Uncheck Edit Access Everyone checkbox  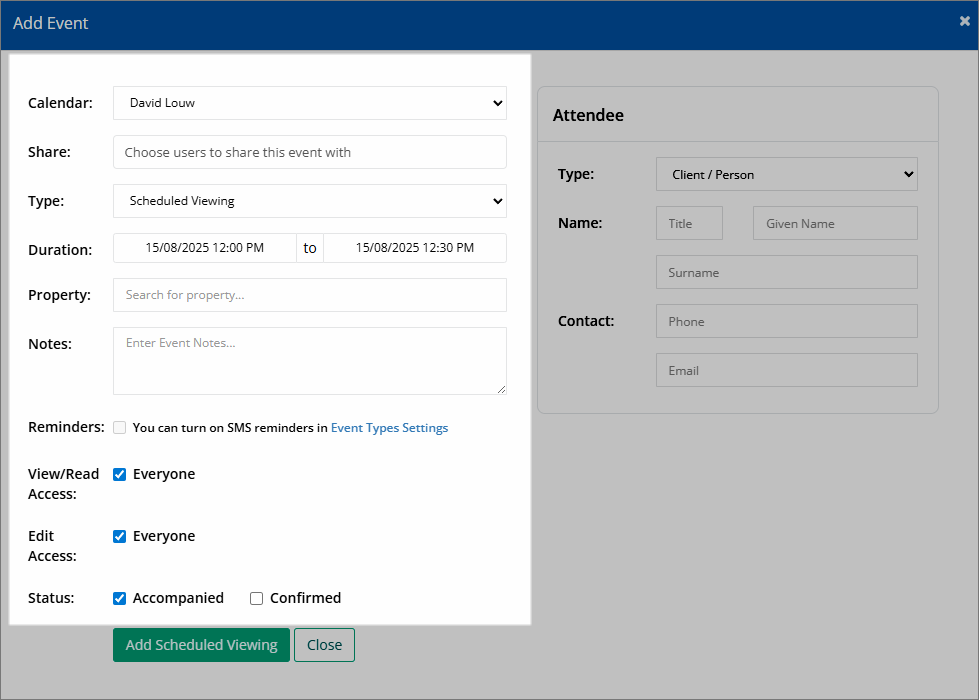coord(119,536)
